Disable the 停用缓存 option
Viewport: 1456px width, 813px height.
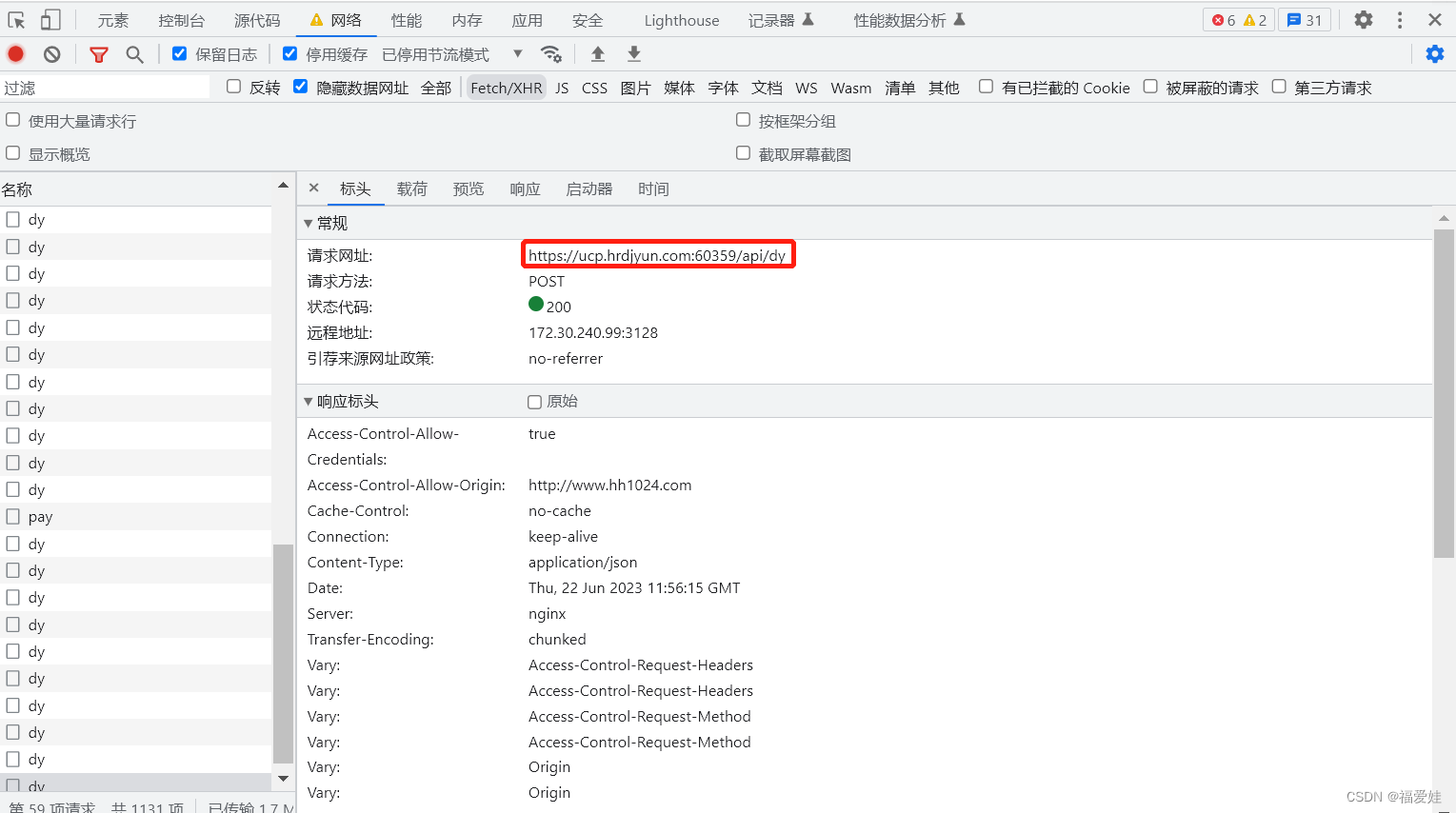(x=290, y=53)
